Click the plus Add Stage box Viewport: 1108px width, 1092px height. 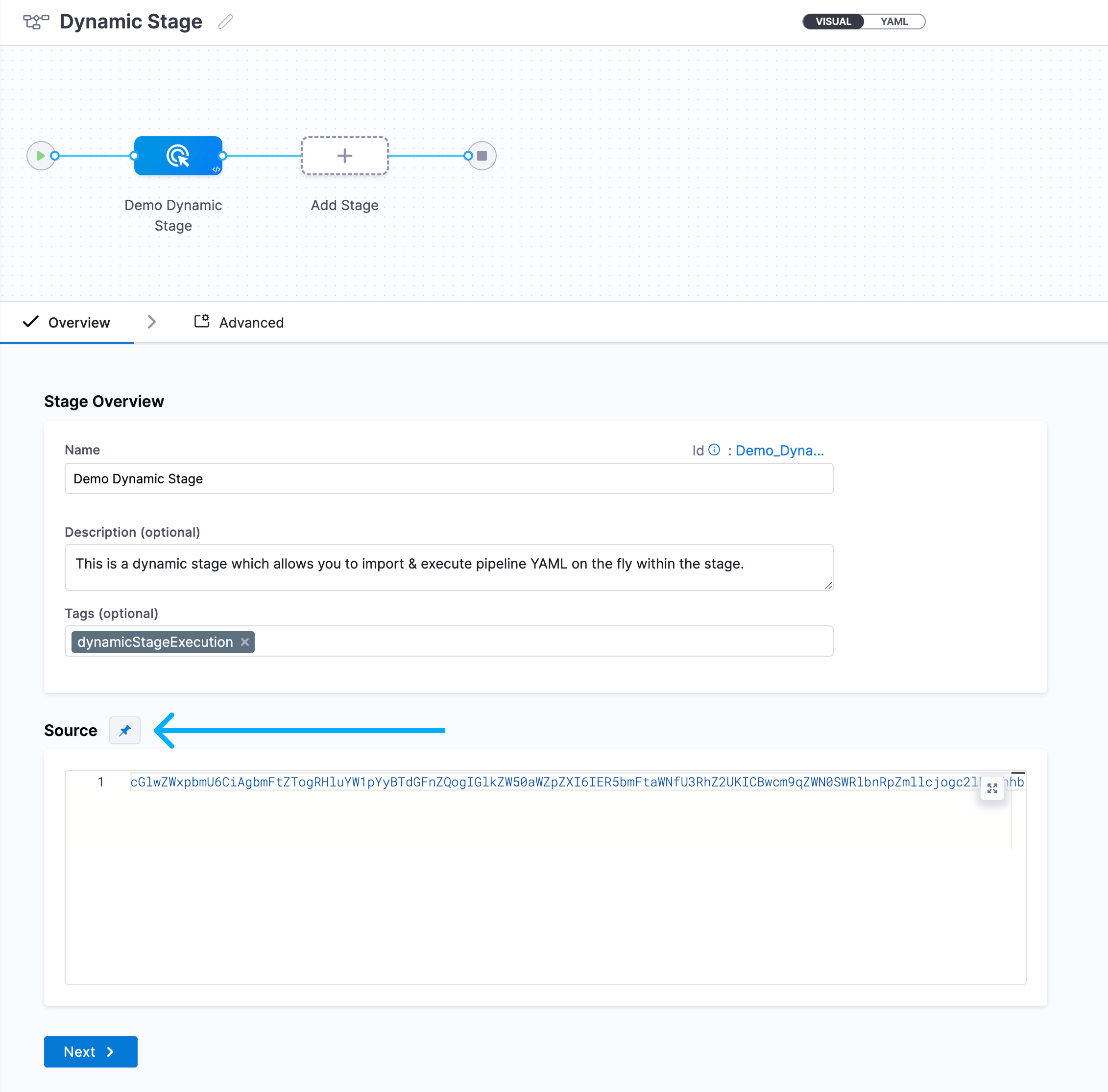344,155
